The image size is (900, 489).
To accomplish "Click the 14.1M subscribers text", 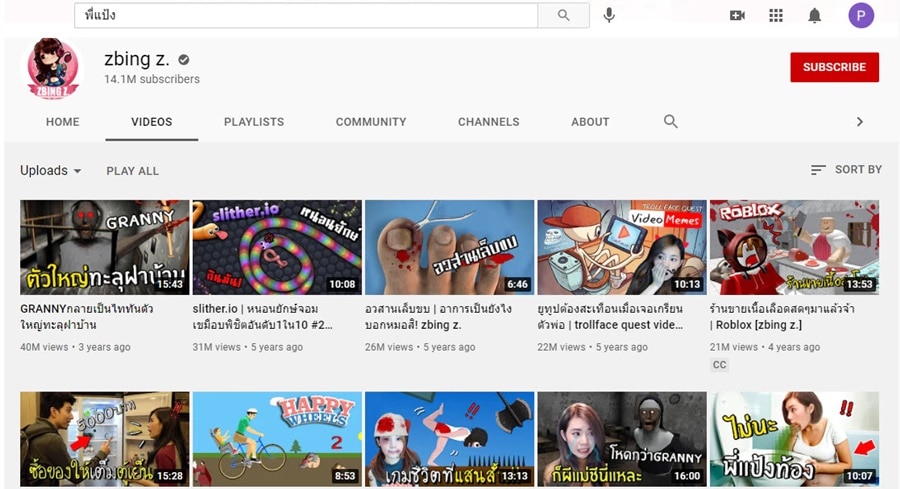I will 152,79.
